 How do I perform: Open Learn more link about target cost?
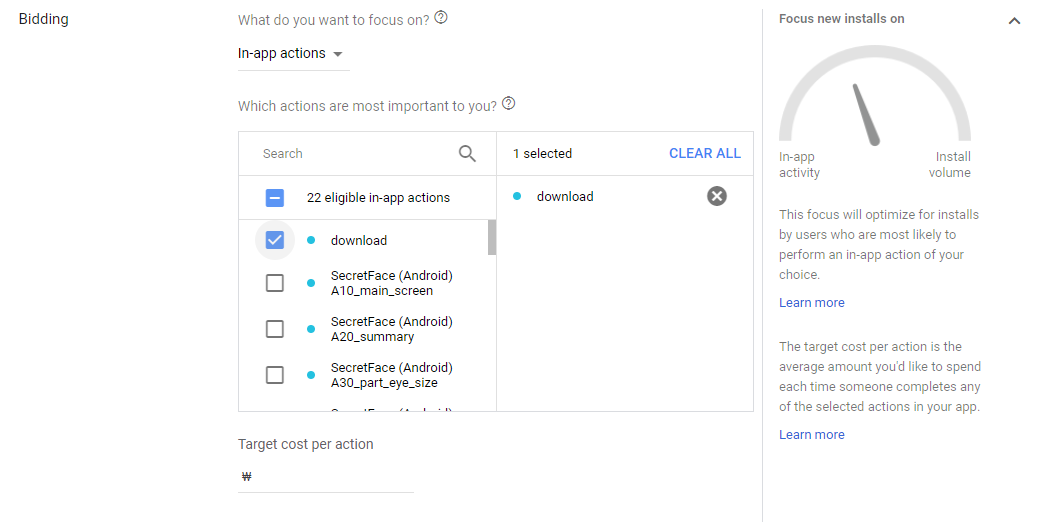tap(811, 435)
